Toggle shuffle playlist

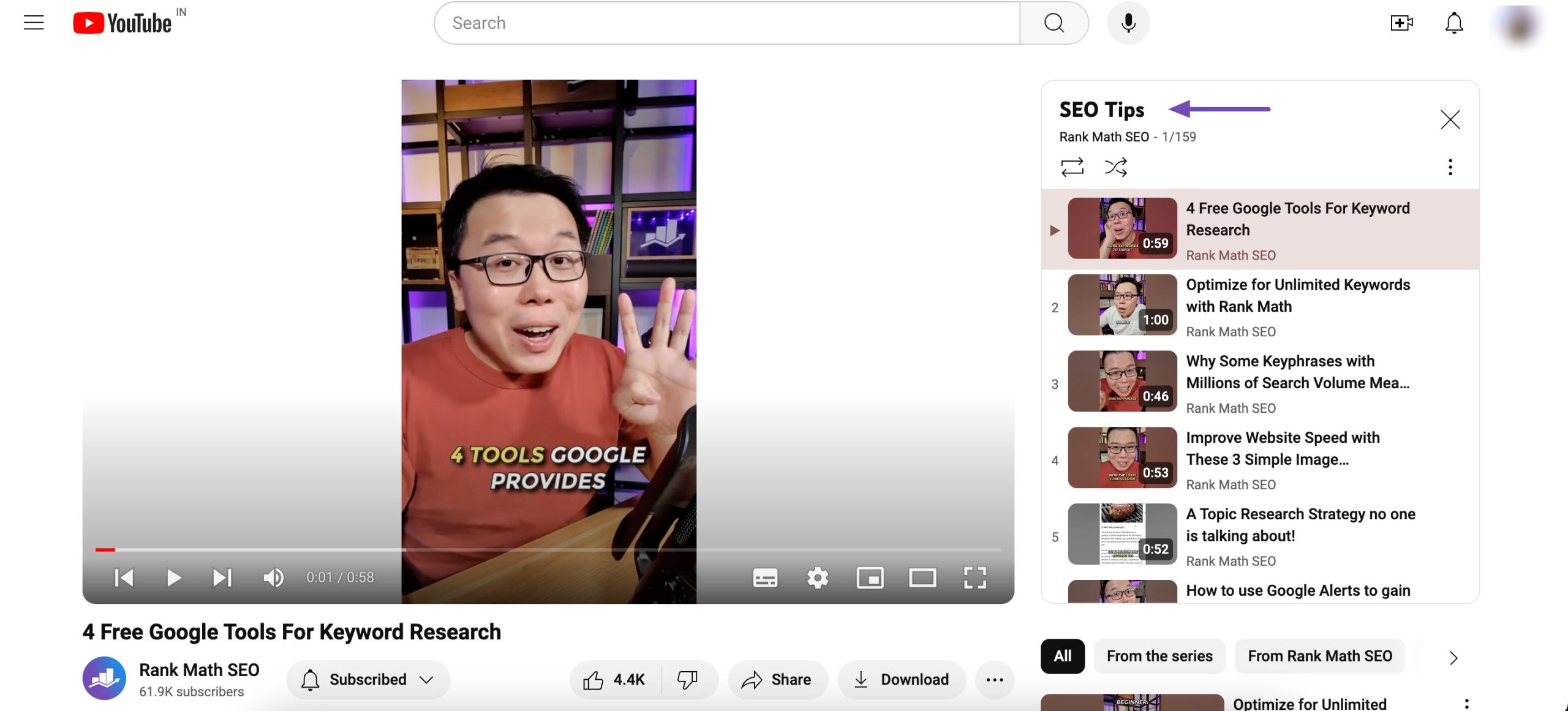pos(1115,167)
